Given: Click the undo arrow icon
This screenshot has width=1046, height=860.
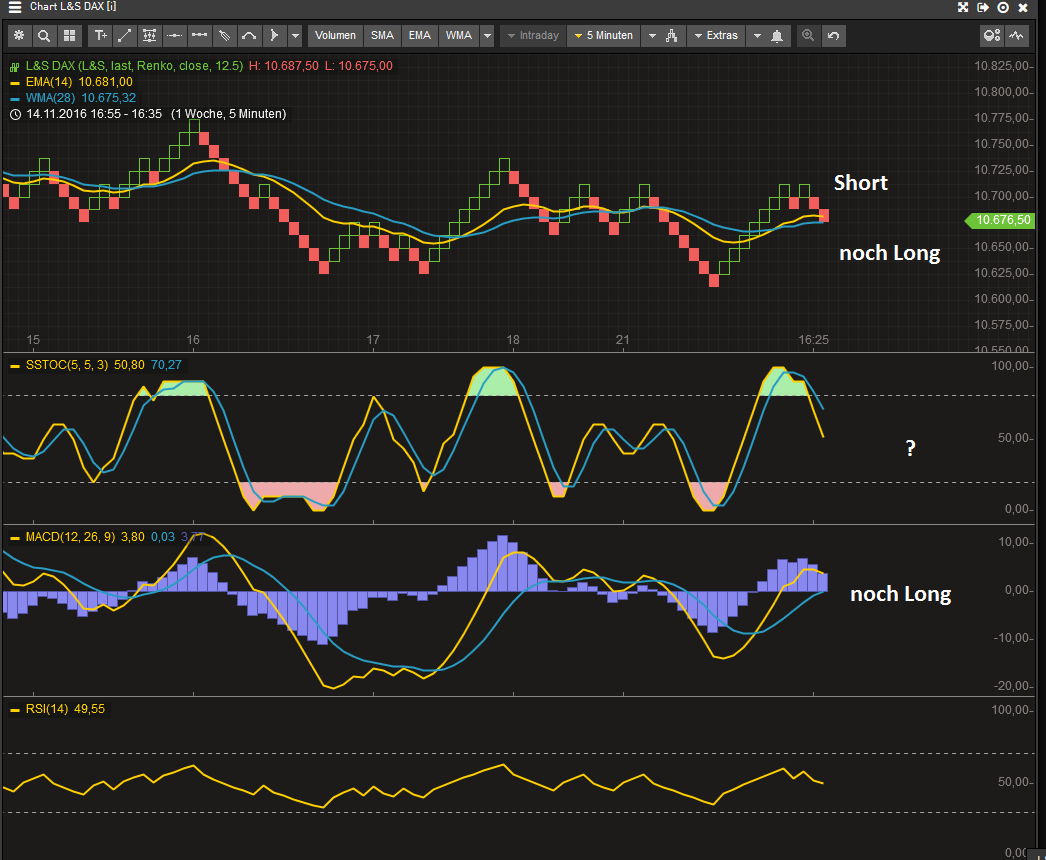Looking at the screenshot, I should [x=833, y=36].
